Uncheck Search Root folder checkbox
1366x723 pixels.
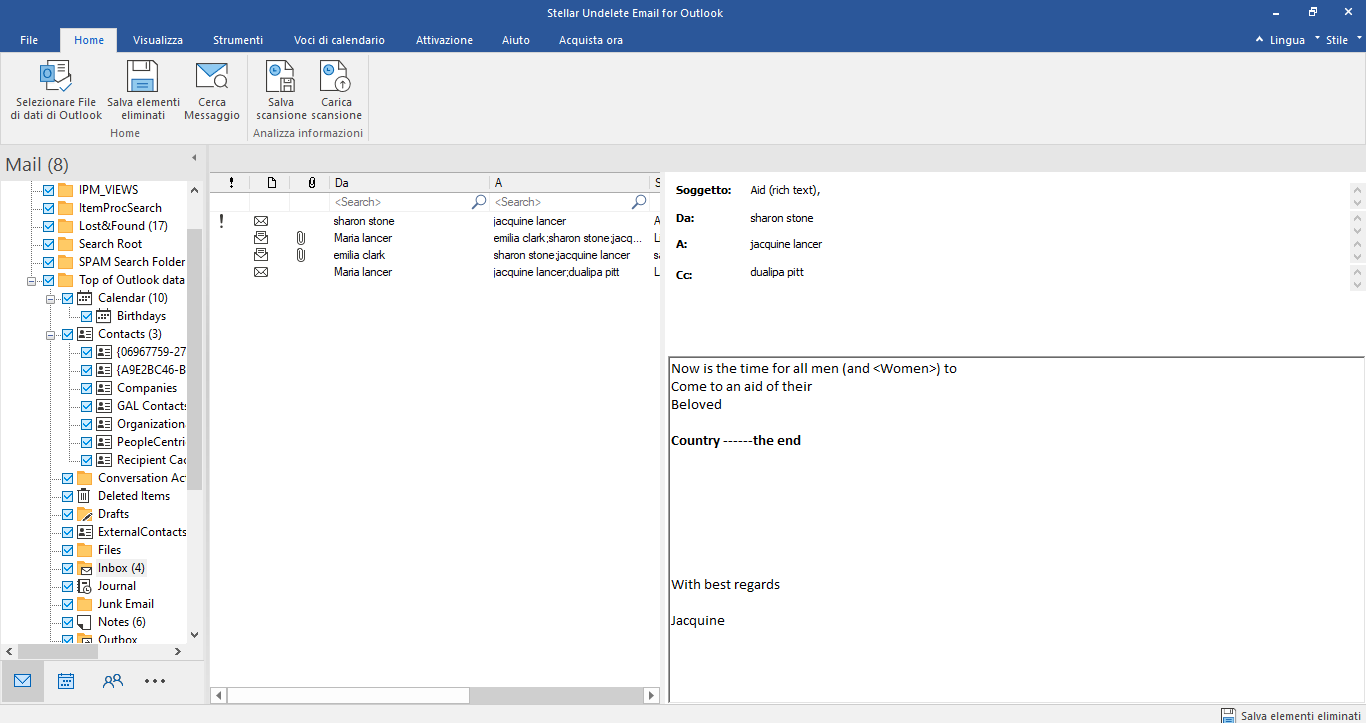click(48, 244)
